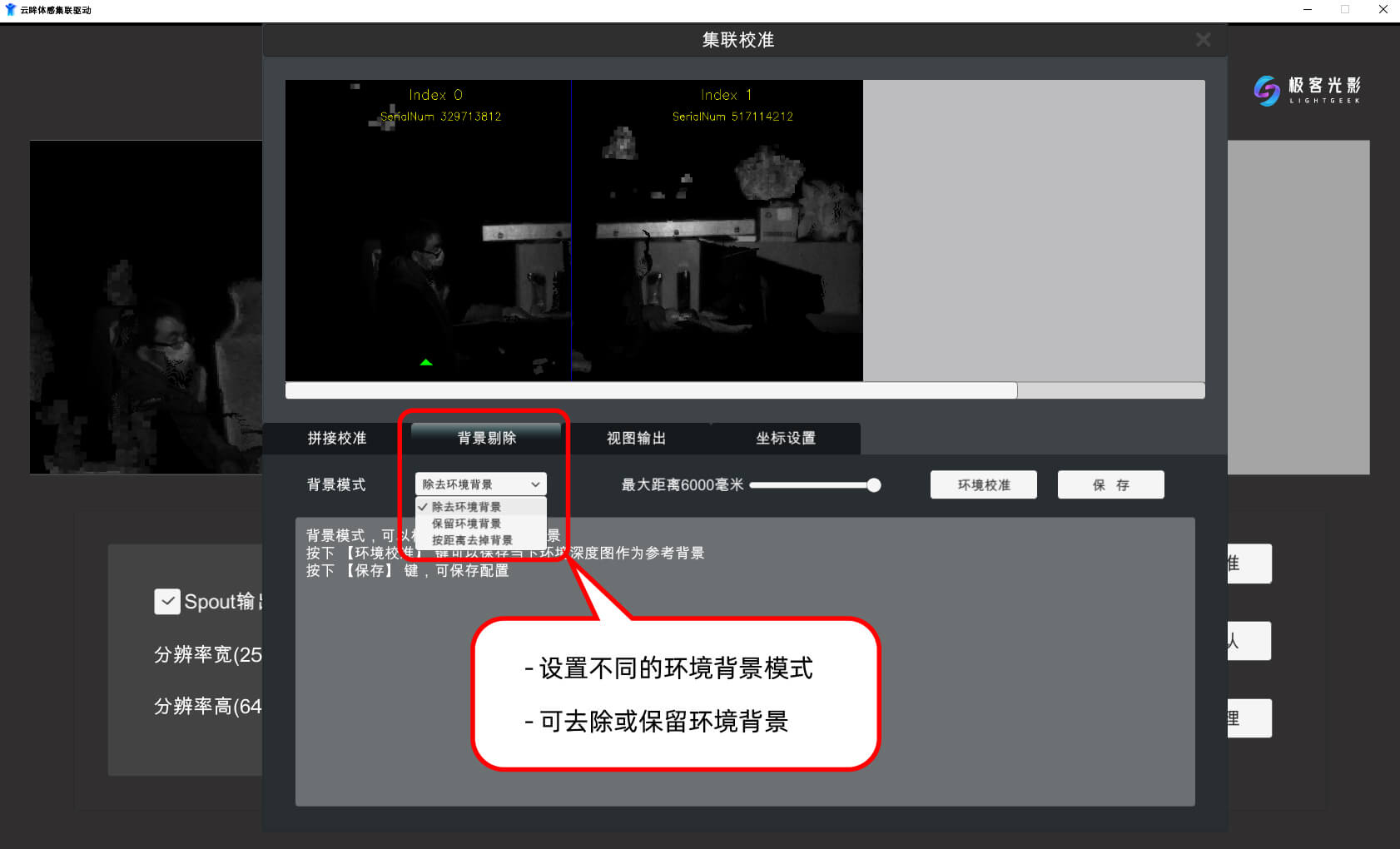Pick 按距离去掉背景 option
The image size is (1400, 849).
click(x=472, y=540)
